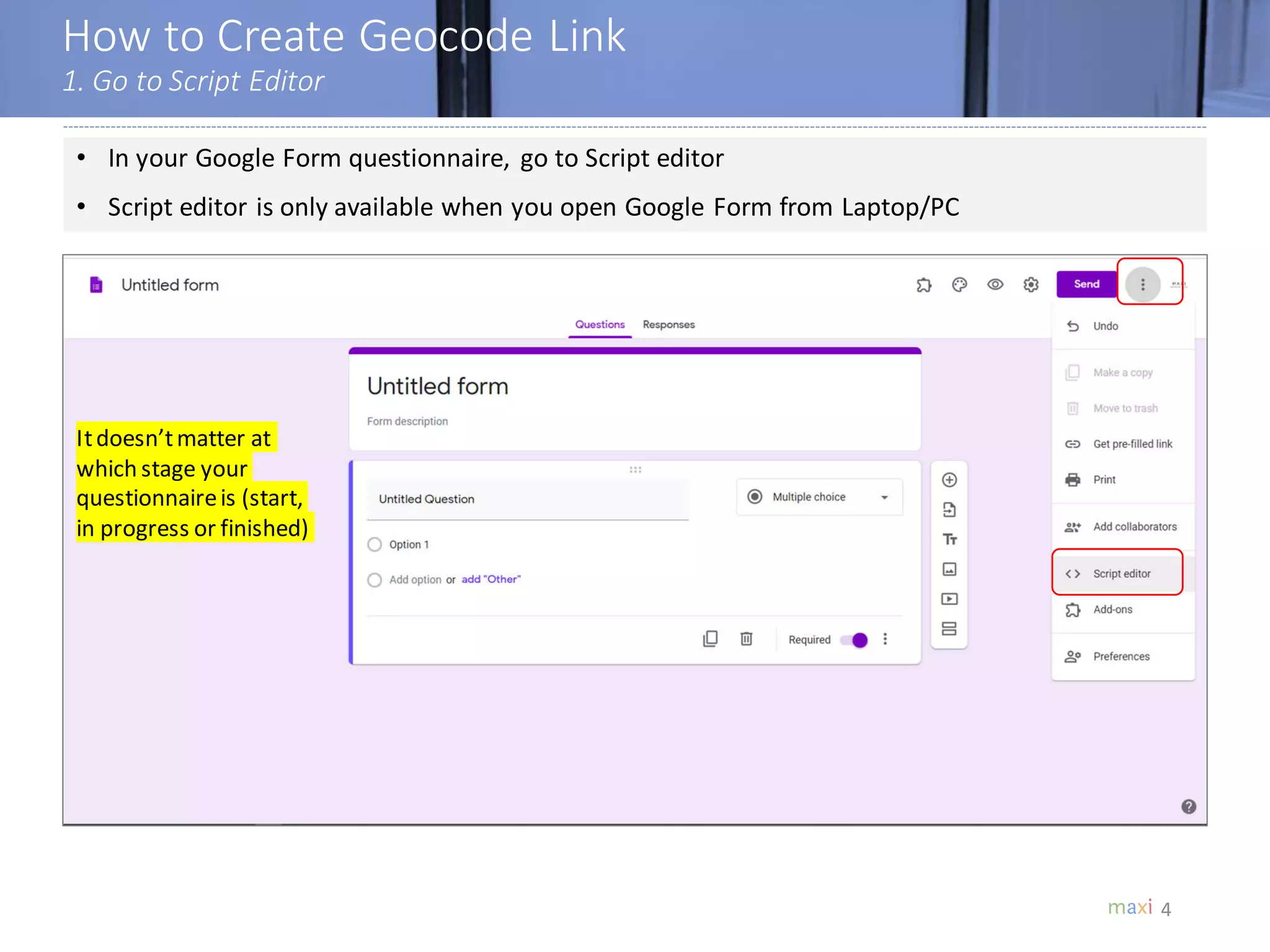Viewport: 1270px width, 952px height.
Task: Select Get pre-filled link menu item
Action: 1124,444
